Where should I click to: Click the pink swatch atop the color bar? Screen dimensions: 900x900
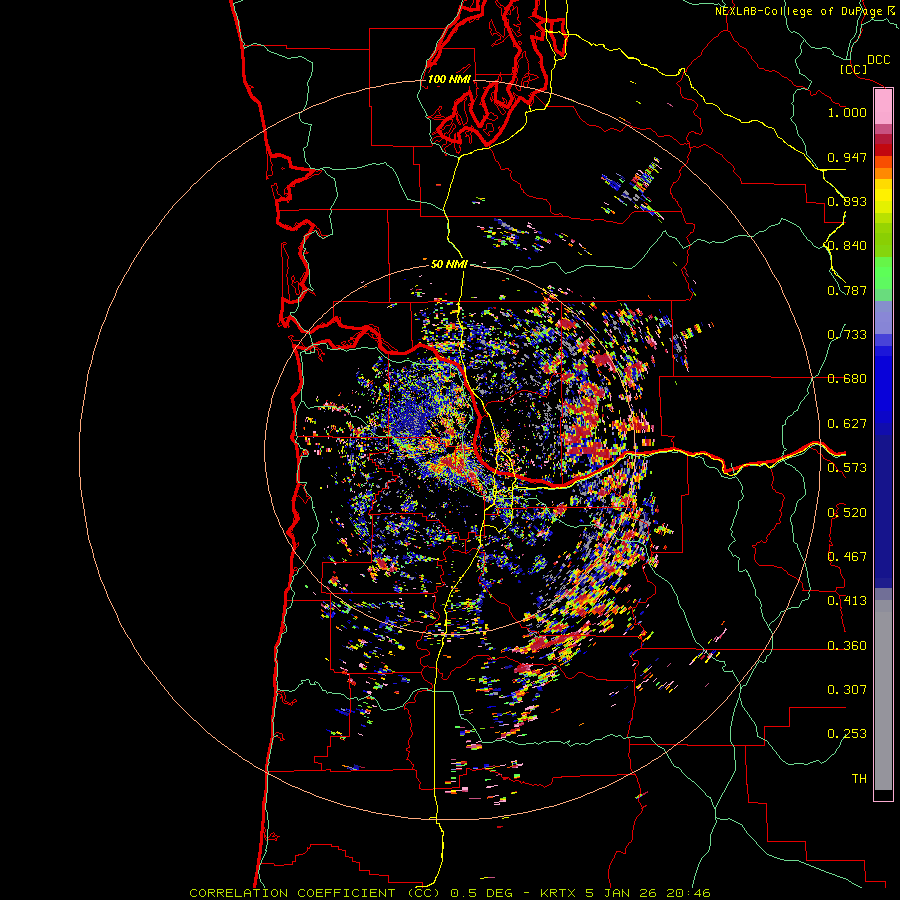pos(883,107)
